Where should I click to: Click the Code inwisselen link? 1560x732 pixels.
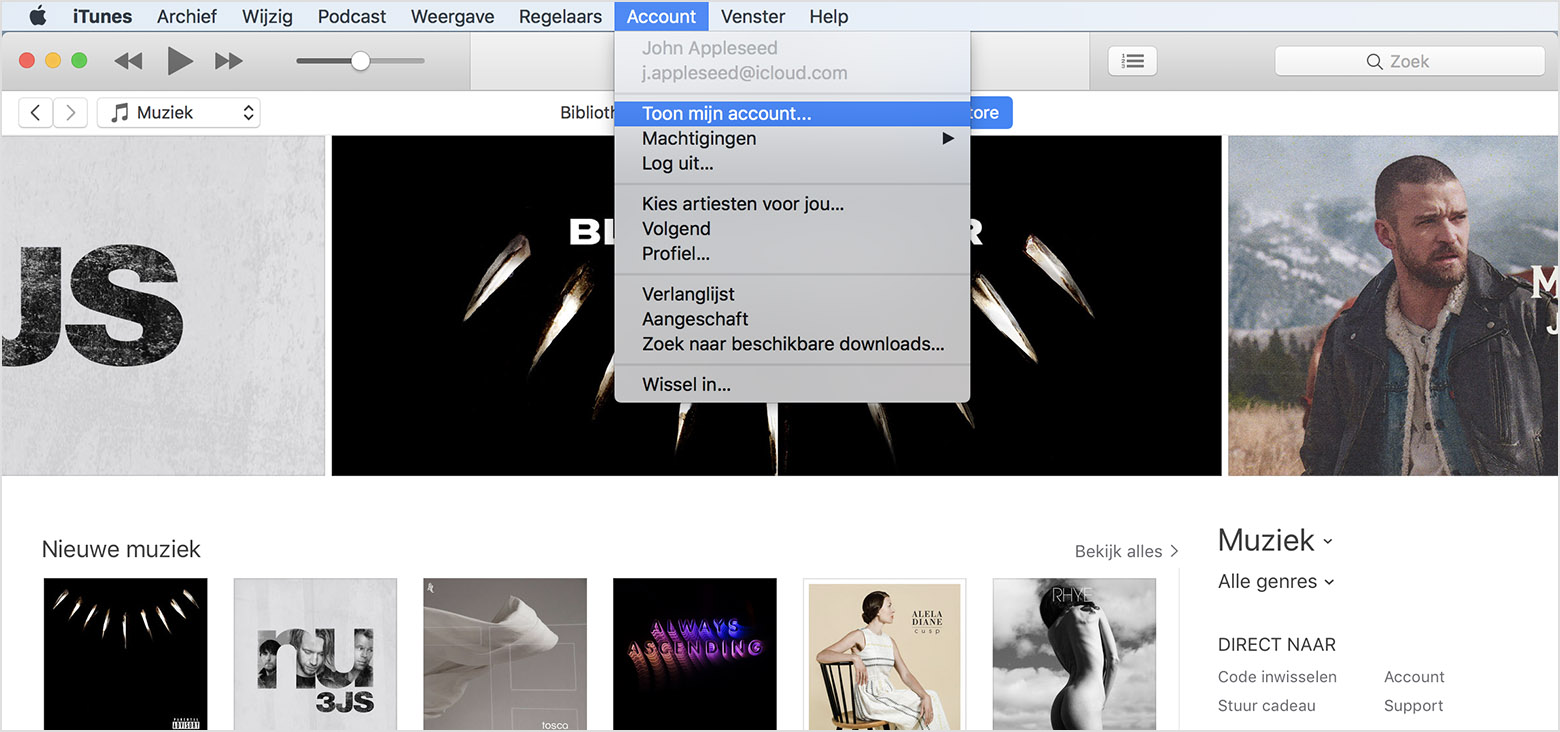(1277, 677)
